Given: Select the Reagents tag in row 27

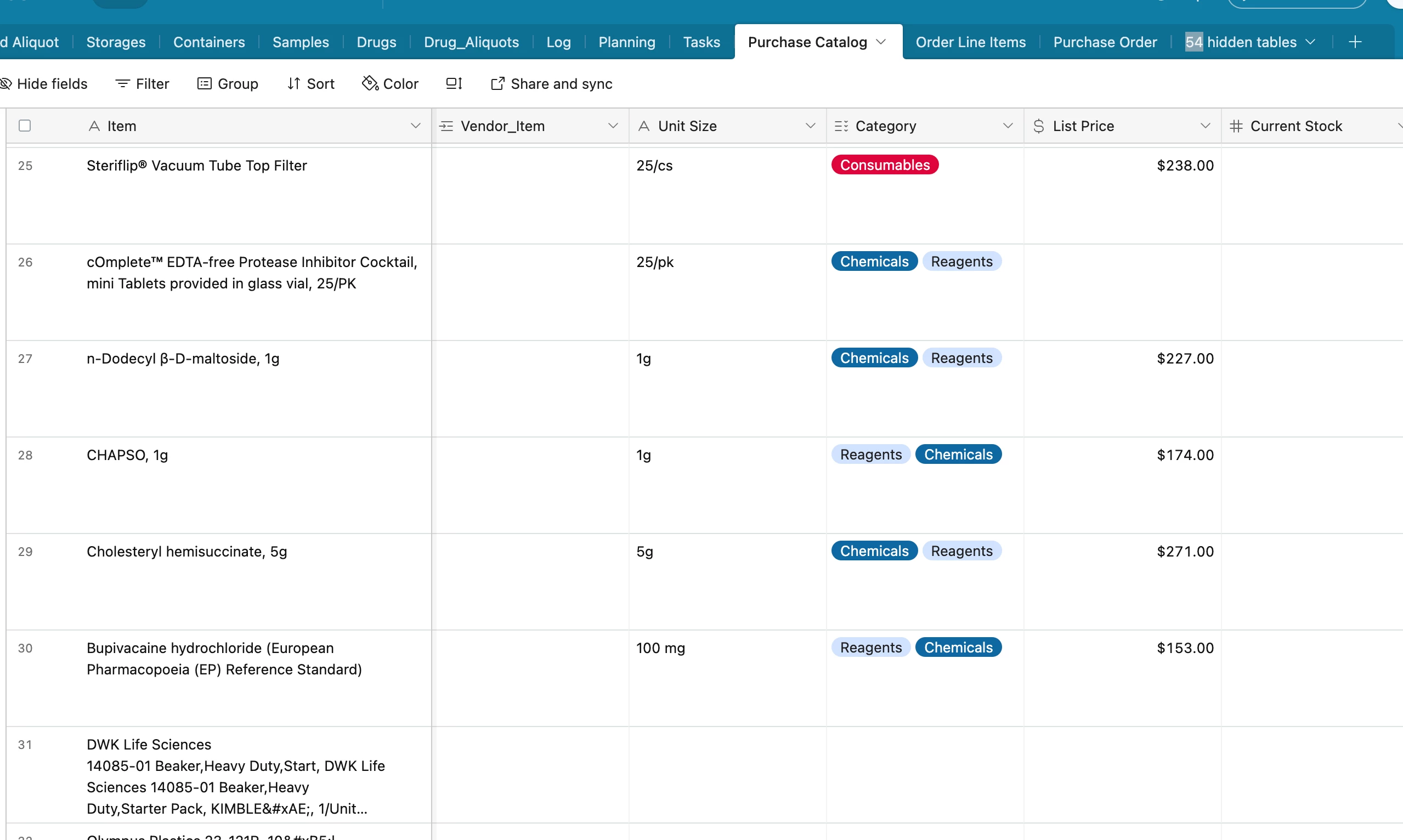Looking at the screenshot, I should pos(961,357).
